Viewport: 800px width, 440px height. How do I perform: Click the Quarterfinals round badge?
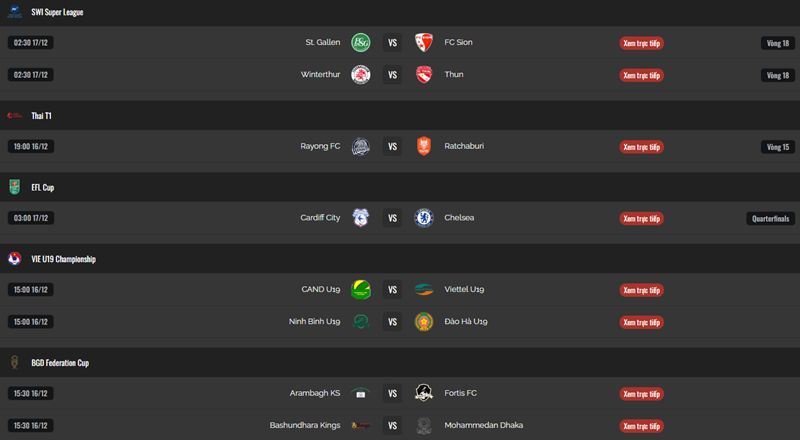pos(770,219)
